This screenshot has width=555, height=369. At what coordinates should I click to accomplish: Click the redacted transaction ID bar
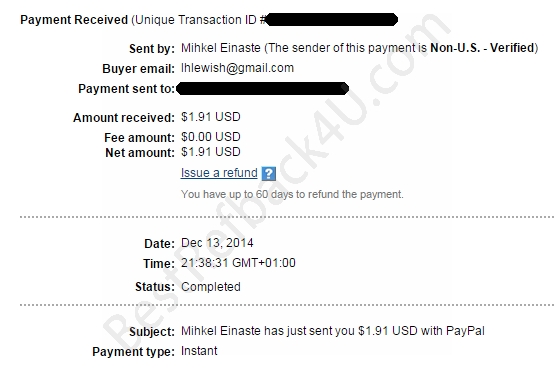coord(332,19)
